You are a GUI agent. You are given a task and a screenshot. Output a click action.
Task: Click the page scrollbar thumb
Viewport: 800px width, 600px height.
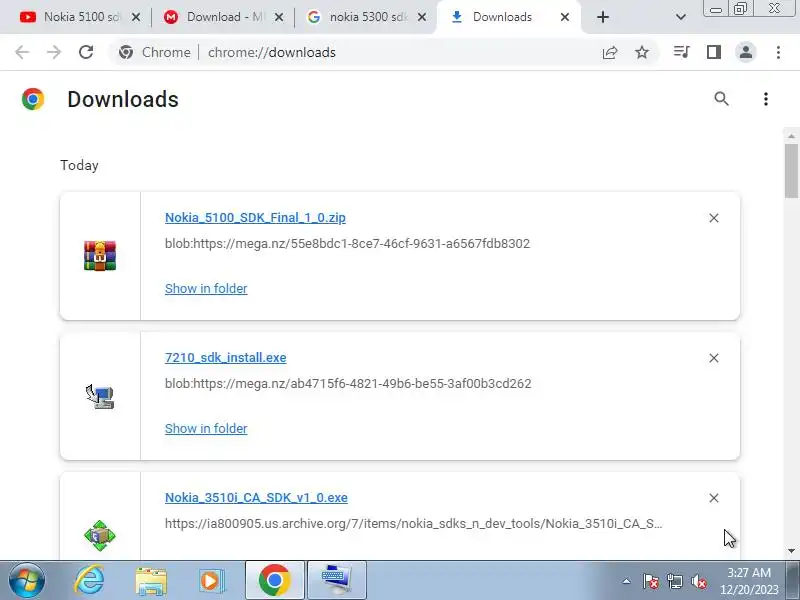(791, 170)
